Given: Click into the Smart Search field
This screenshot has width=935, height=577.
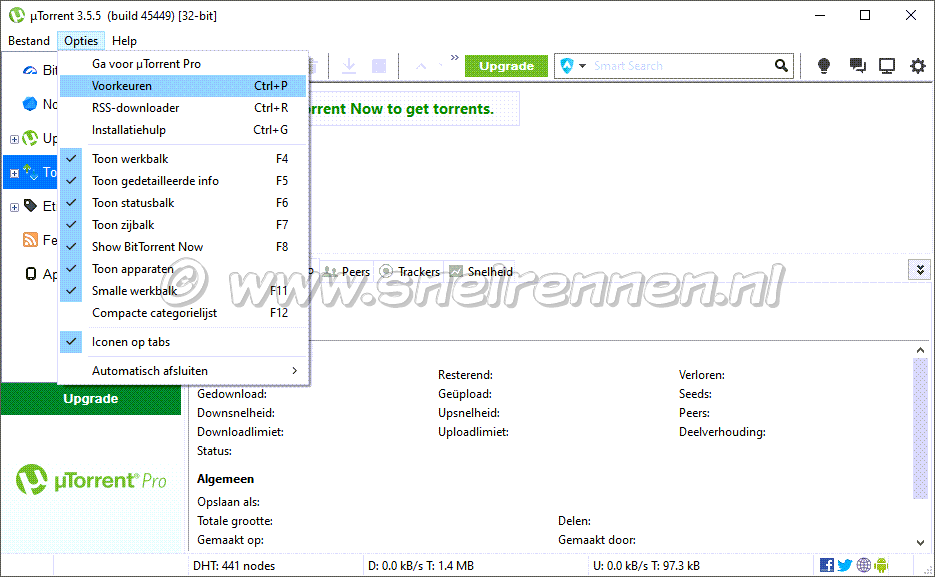Looking at the screenshot, I should (680, 66).
